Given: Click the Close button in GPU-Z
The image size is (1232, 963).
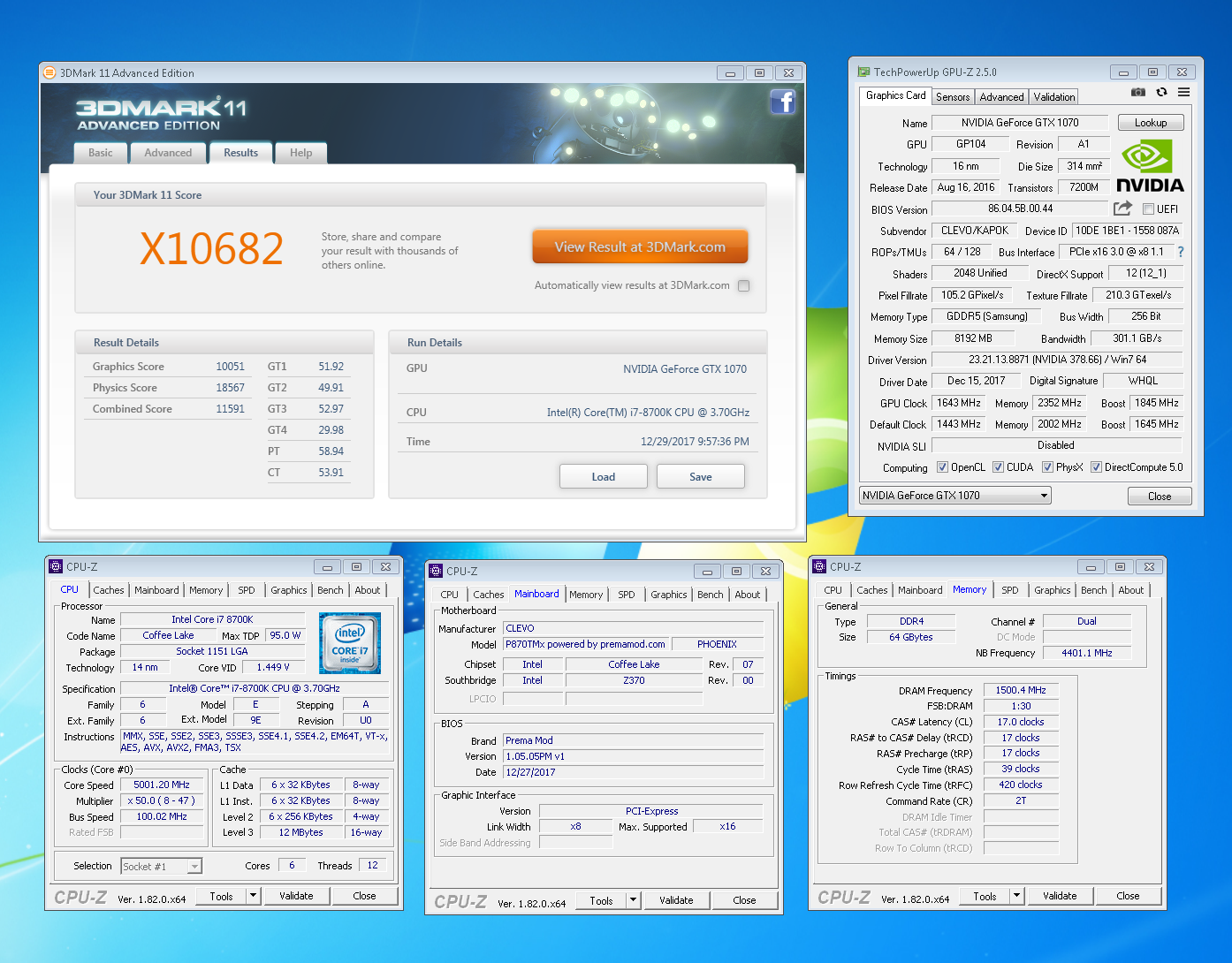Looking at the screenshot, I should pos(1160,497).
